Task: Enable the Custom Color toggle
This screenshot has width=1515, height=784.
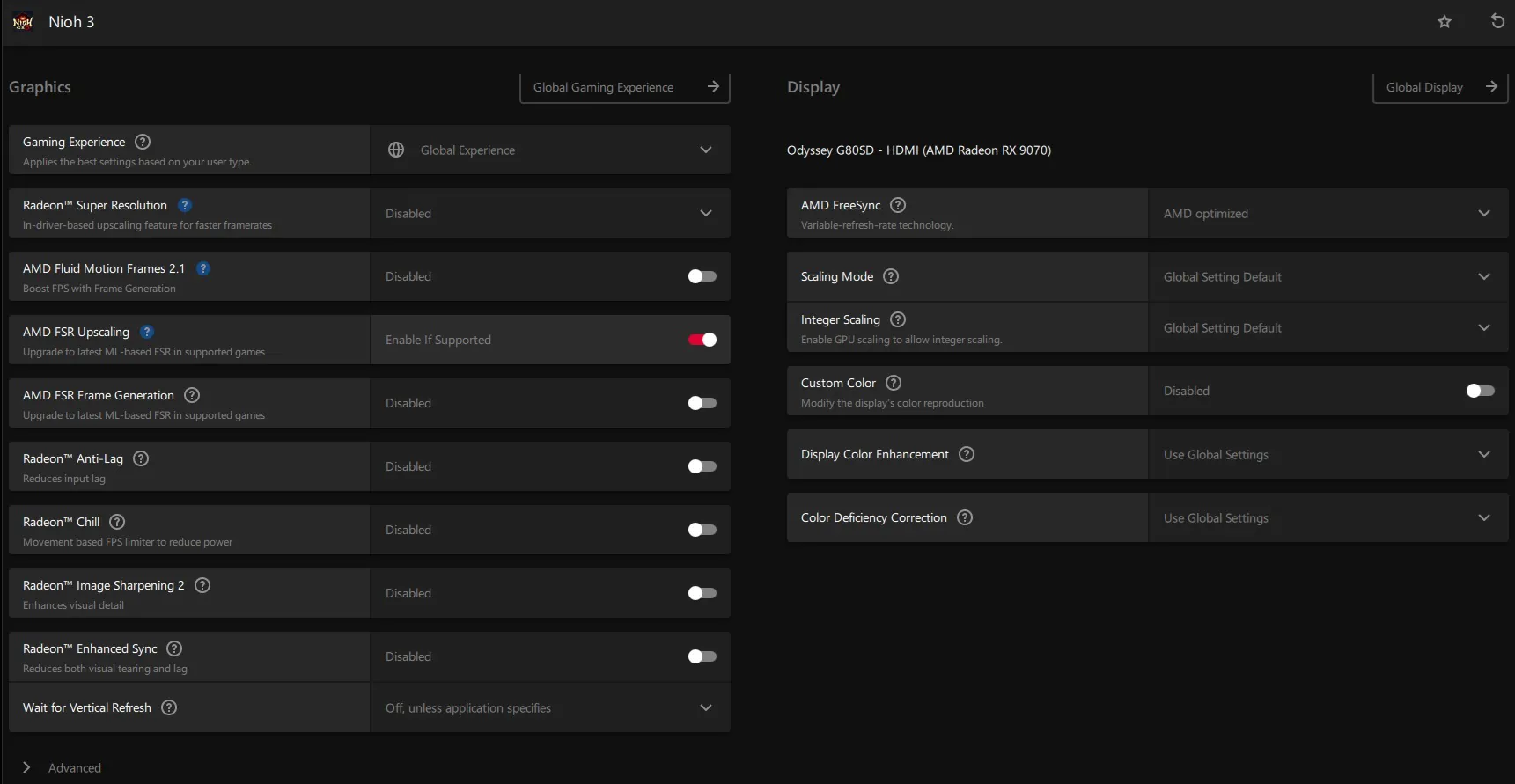Action: click(1480, 391)
